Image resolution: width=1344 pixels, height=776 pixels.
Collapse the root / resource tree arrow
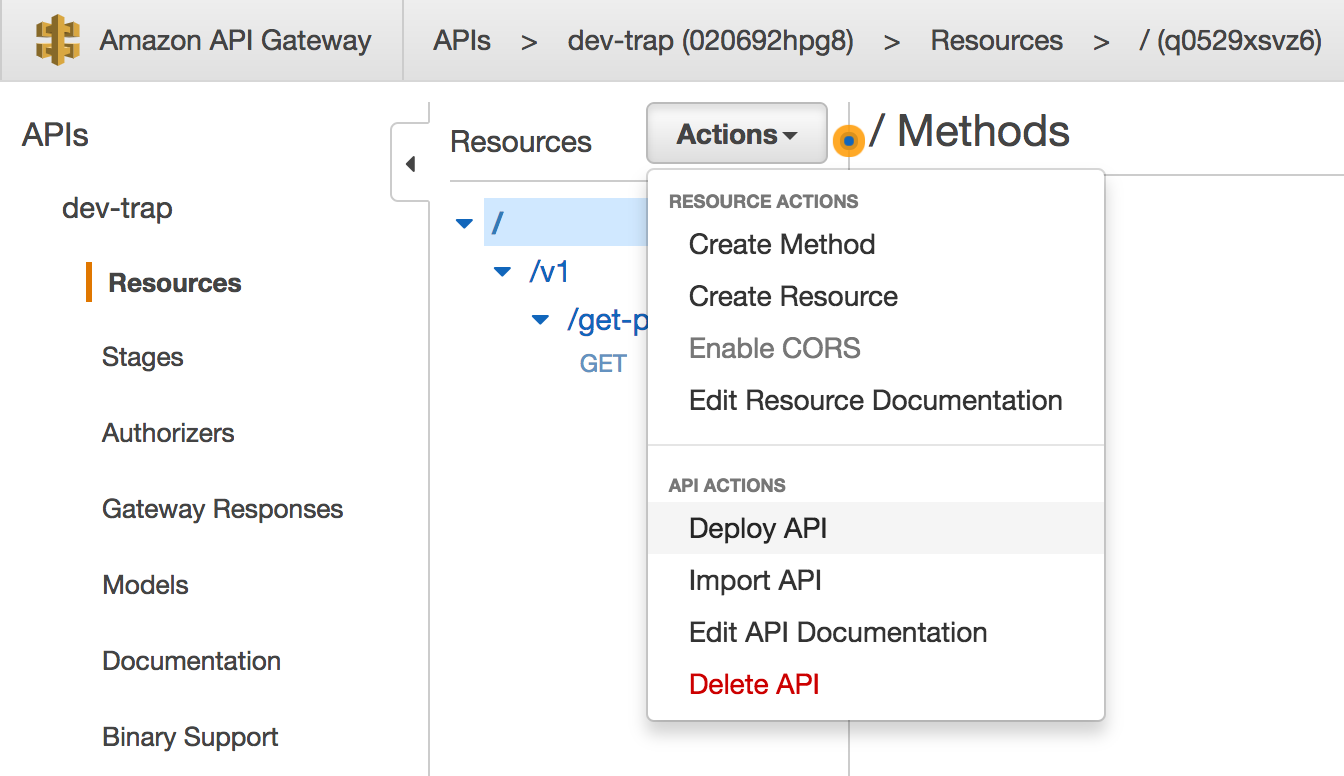pos(464,223)
